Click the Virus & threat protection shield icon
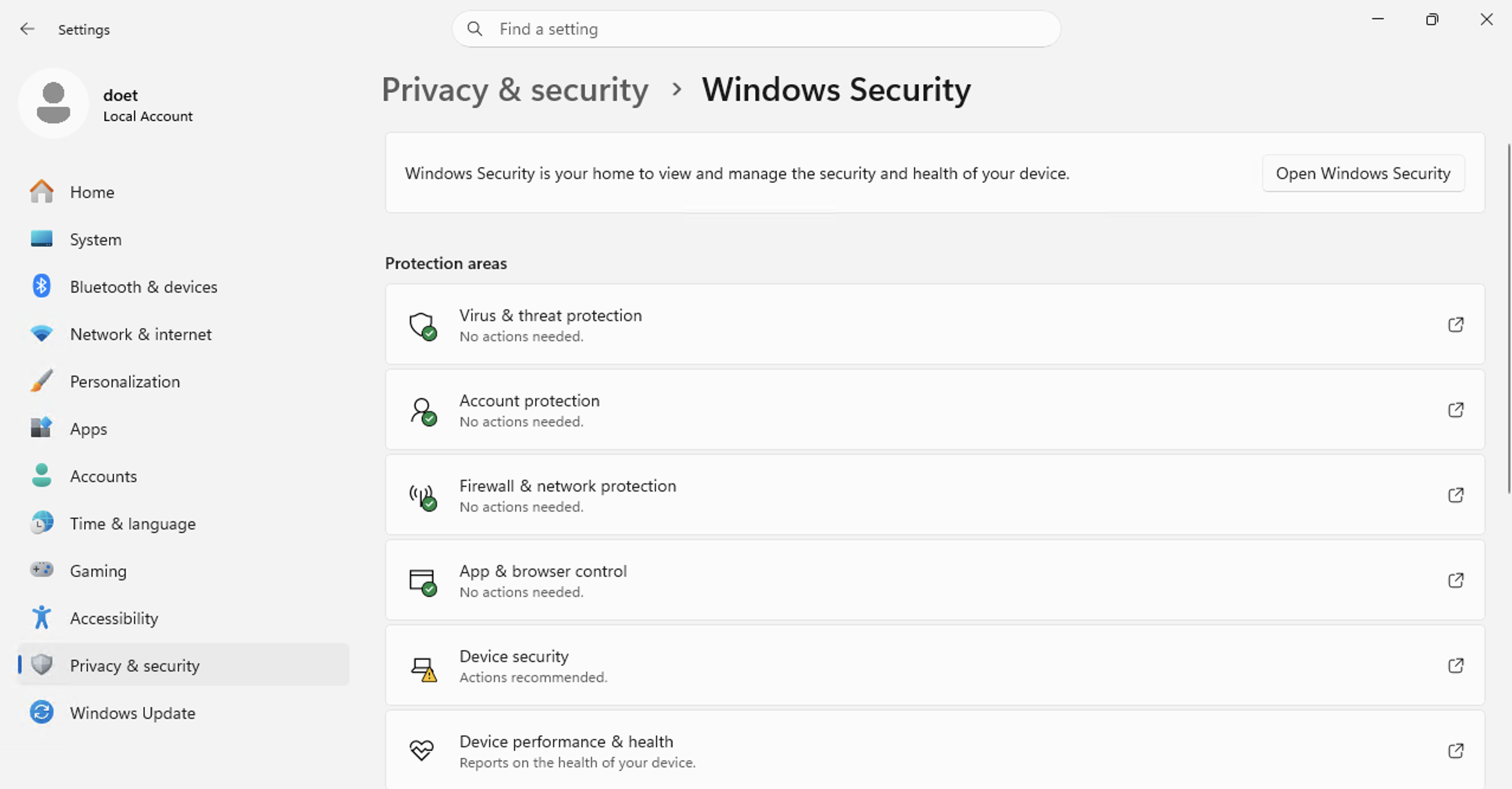Image resolution: width=1512 pixels, height=789 pixels. (422, 325)
